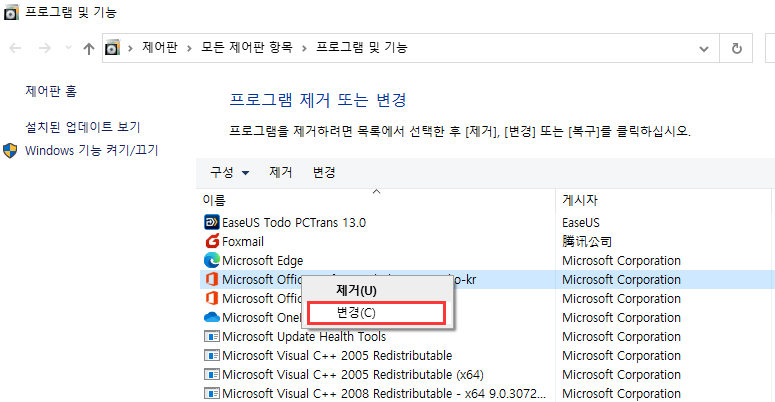Image resolution: width=775 pixels, height=402 pixels.
Task: Open the 제어판 홈 link
Action: (x=51, y=91)
